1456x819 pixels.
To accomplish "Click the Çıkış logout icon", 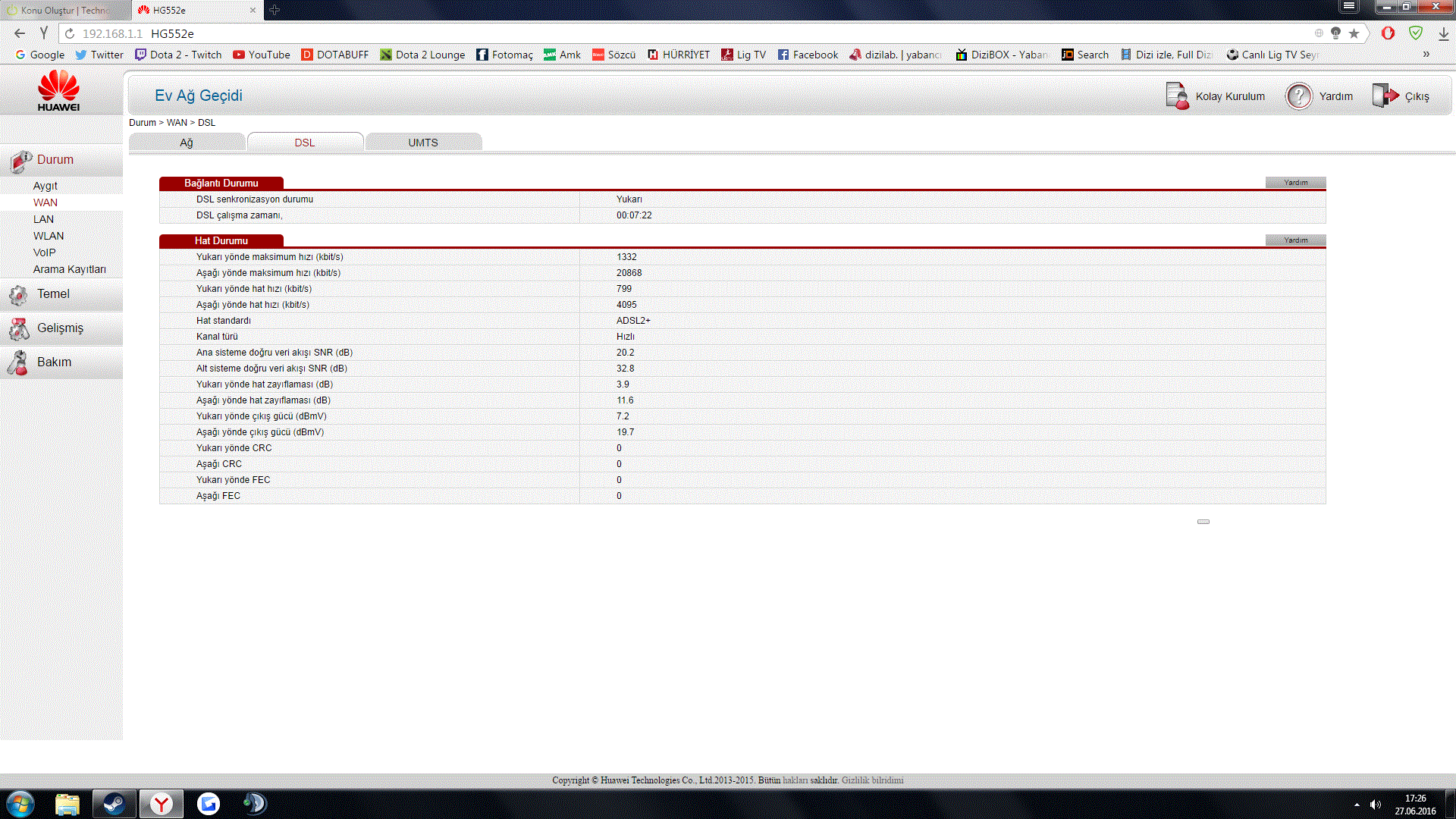I will (x=1385, y=96).
